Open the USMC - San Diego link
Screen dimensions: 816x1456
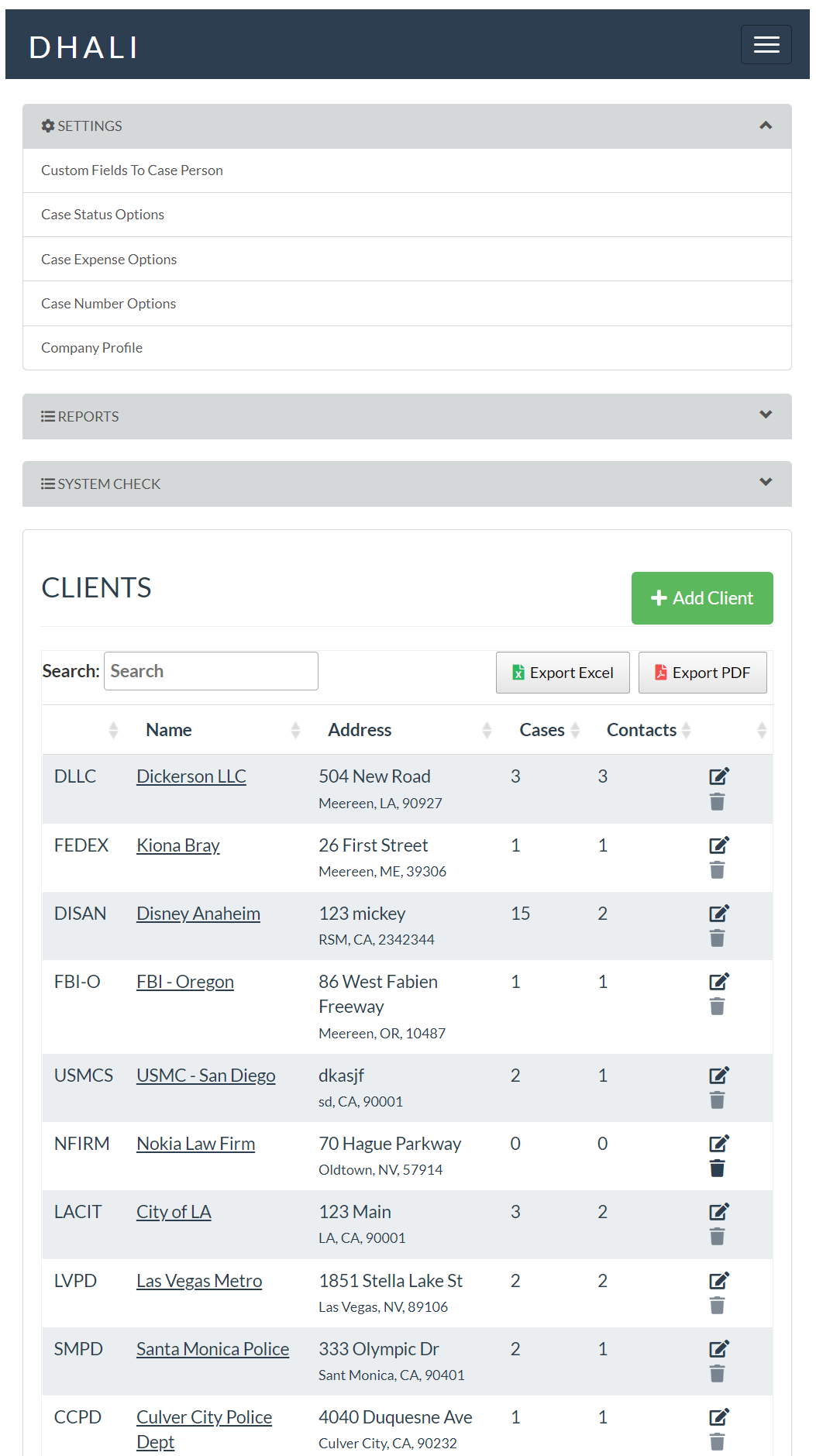pos(205,1076)
